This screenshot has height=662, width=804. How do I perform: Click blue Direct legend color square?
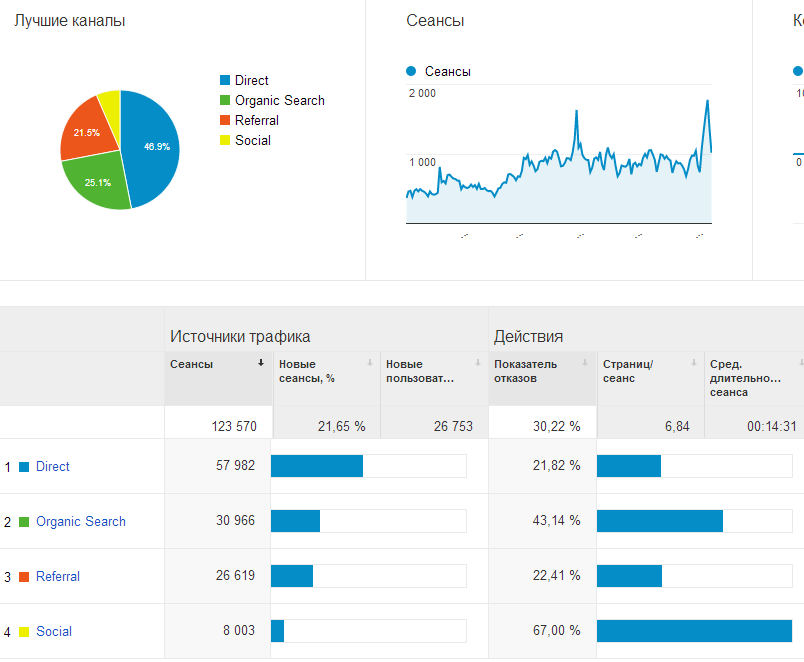coord(225,81)
